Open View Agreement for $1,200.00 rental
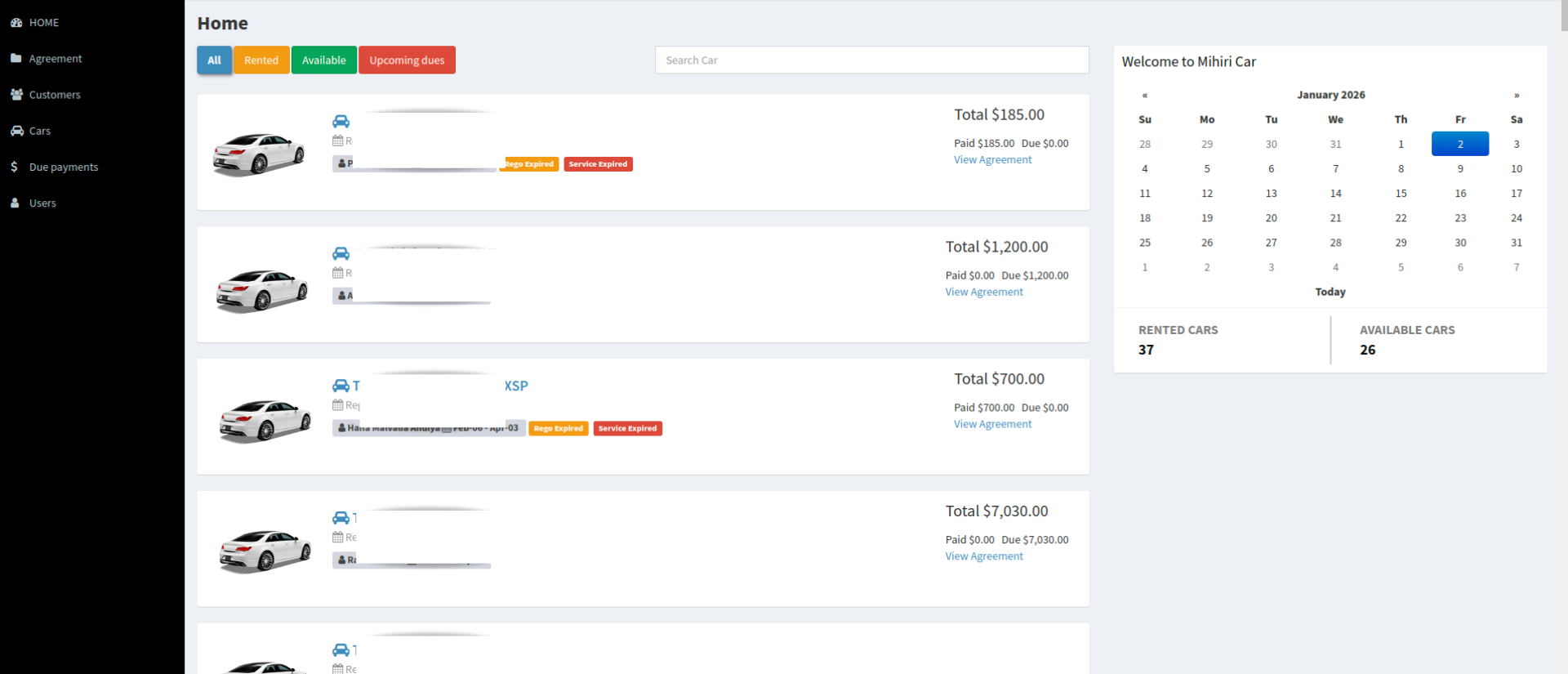Screen dimensions: 1568x674 pyautogui.click(x=984, y=292)
